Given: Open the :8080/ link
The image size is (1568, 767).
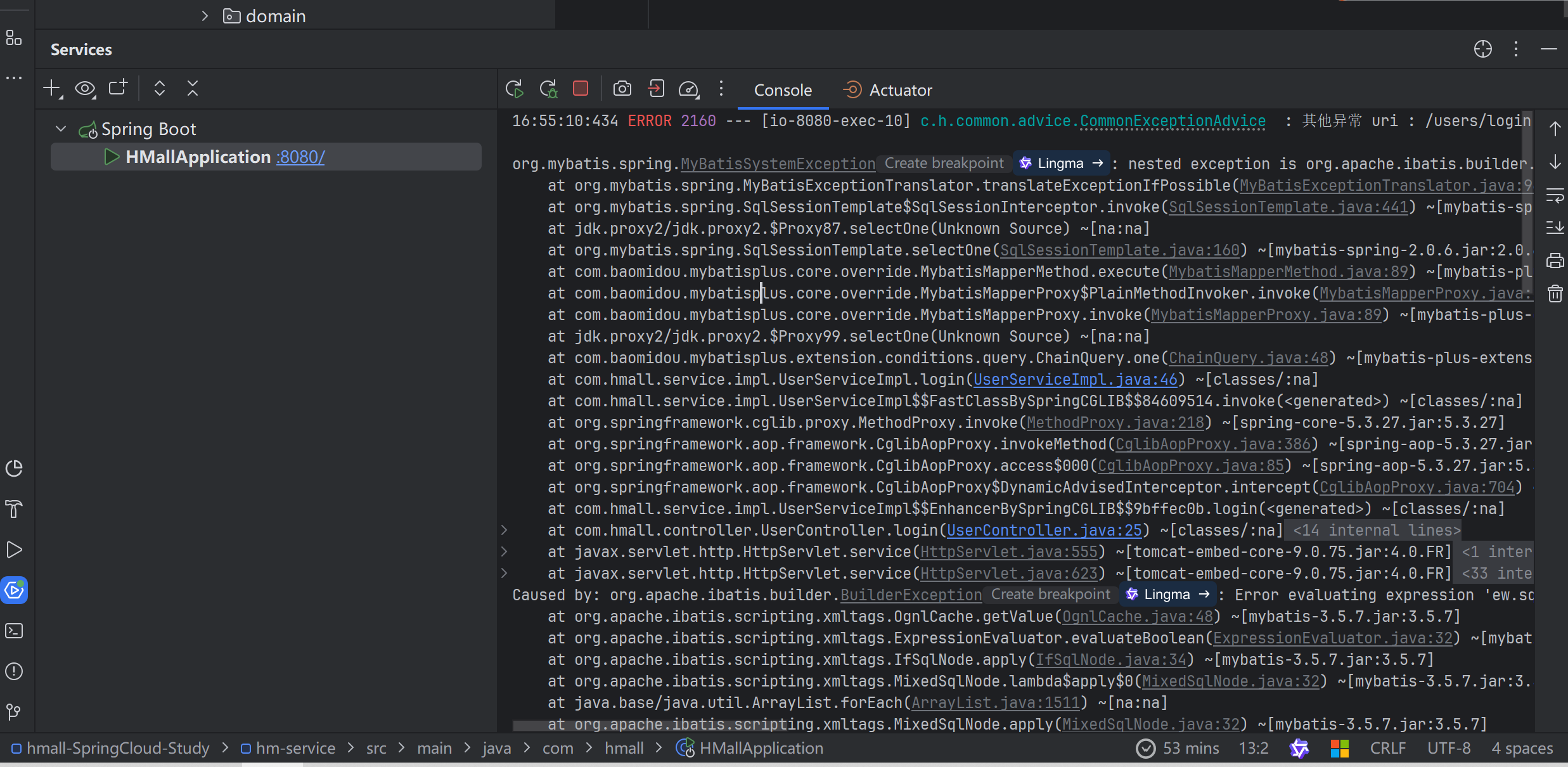Looking at the screenshot, I should click(300, 157).
